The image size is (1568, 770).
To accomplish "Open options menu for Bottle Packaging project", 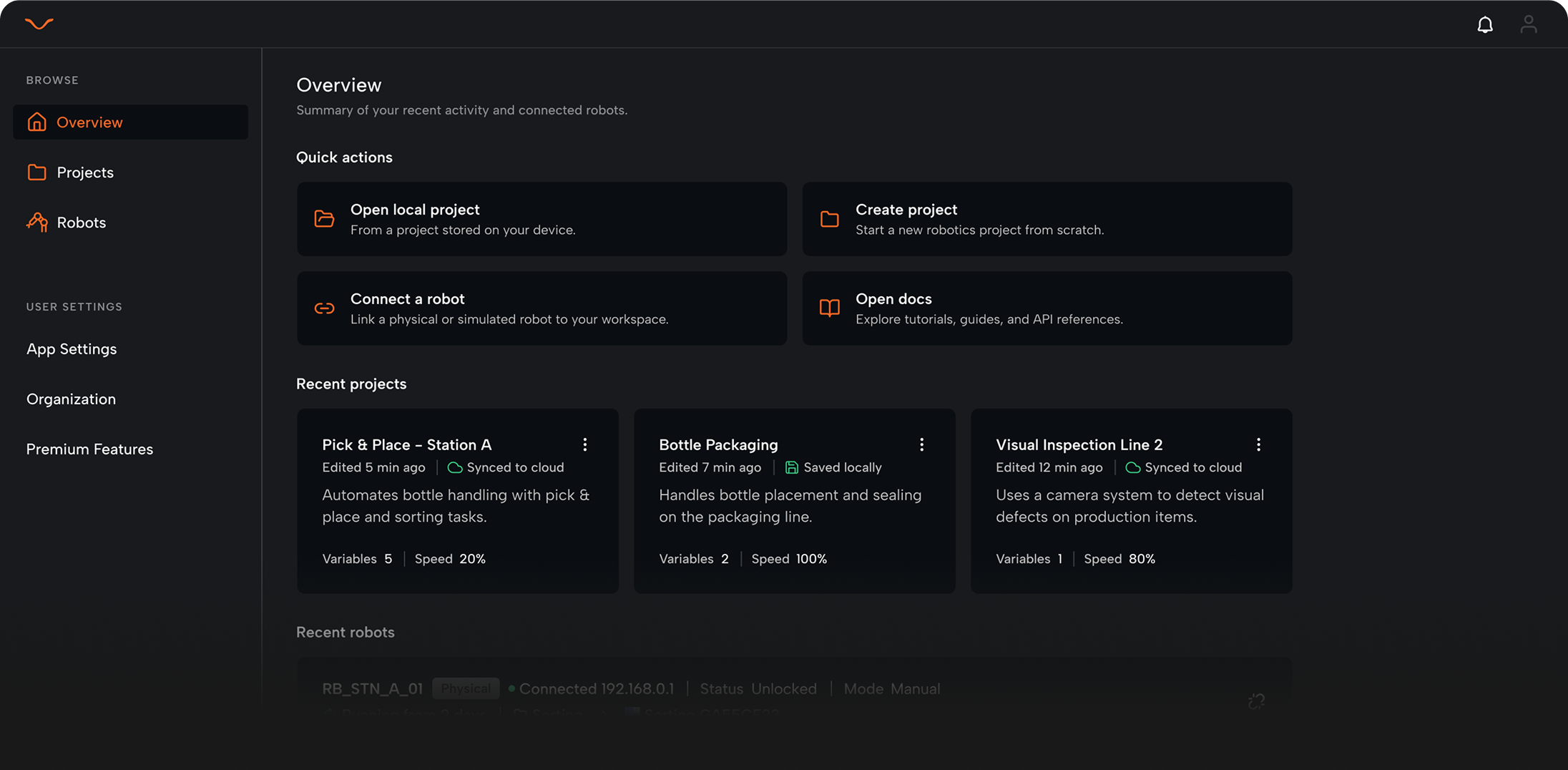I will 921,445.
